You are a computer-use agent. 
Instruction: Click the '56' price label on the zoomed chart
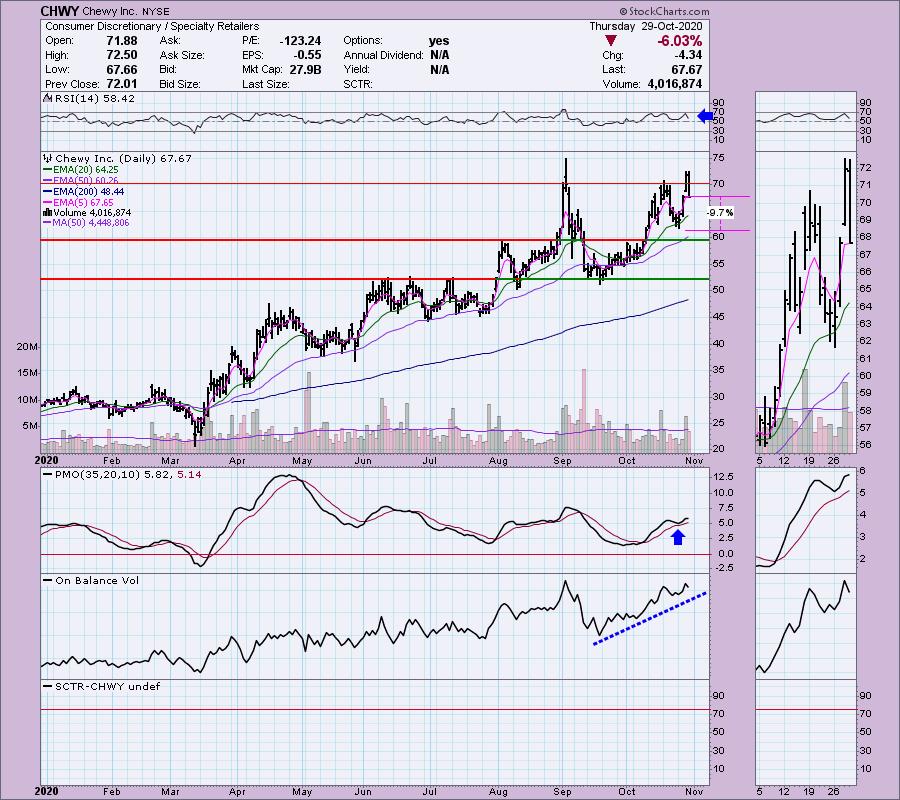[x=866, y=445]
